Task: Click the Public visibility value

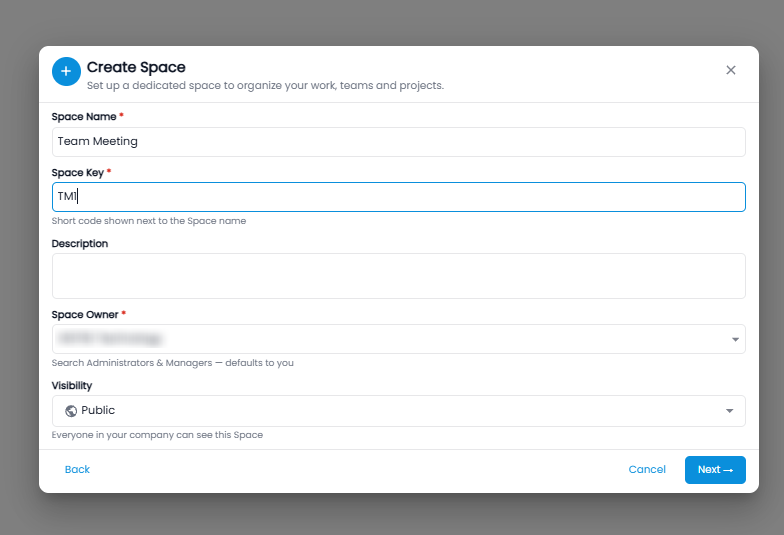Action: (98, 410)
